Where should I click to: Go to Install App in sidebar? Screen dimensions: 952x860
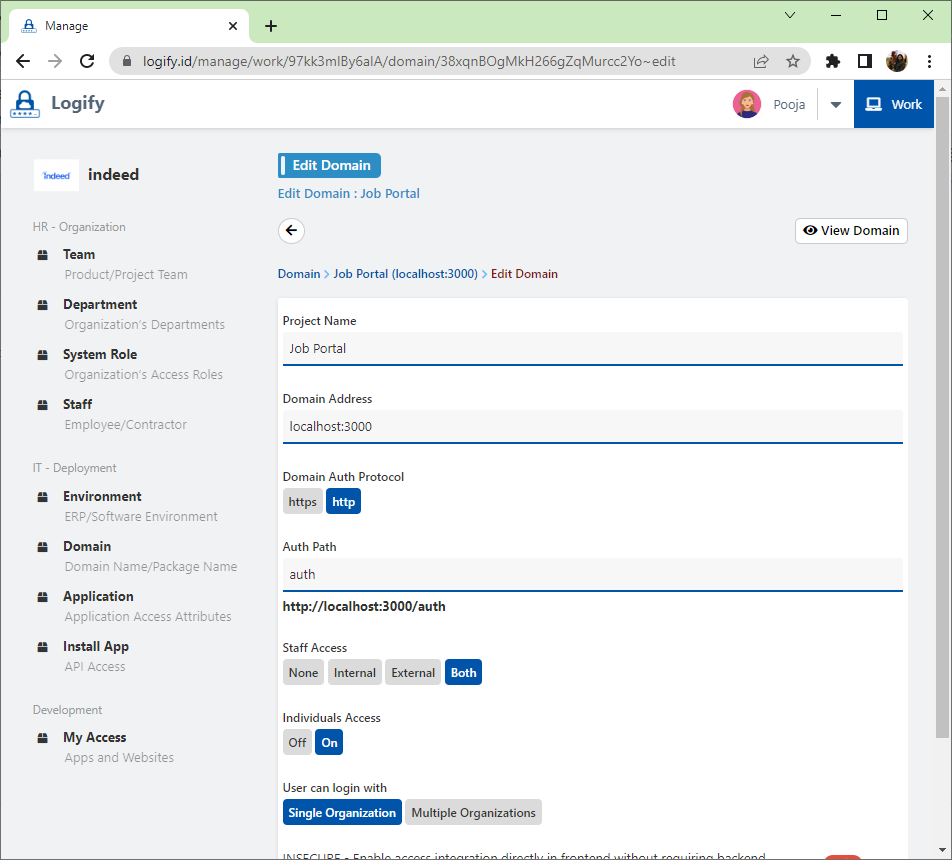coord(96,646)
